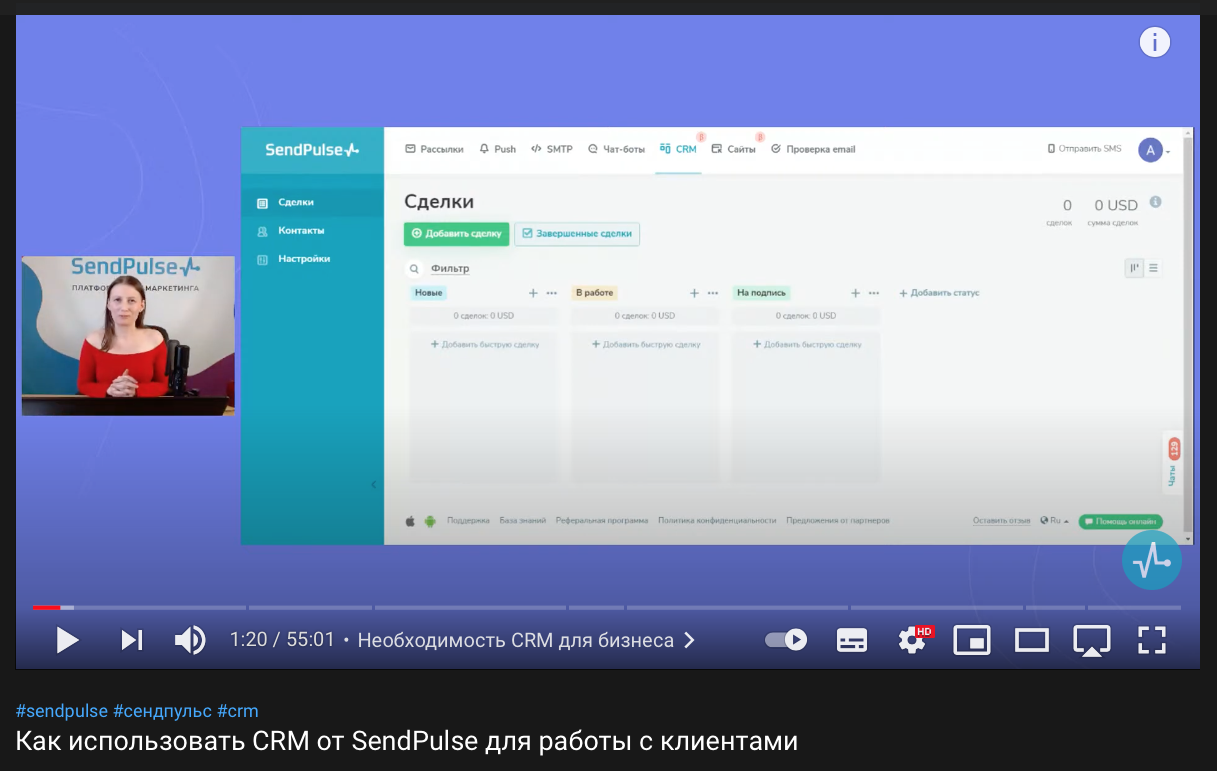Open the Чаты side panel
The image size is (1217, 771).
pyautogui.click(x=1173, y=463)
